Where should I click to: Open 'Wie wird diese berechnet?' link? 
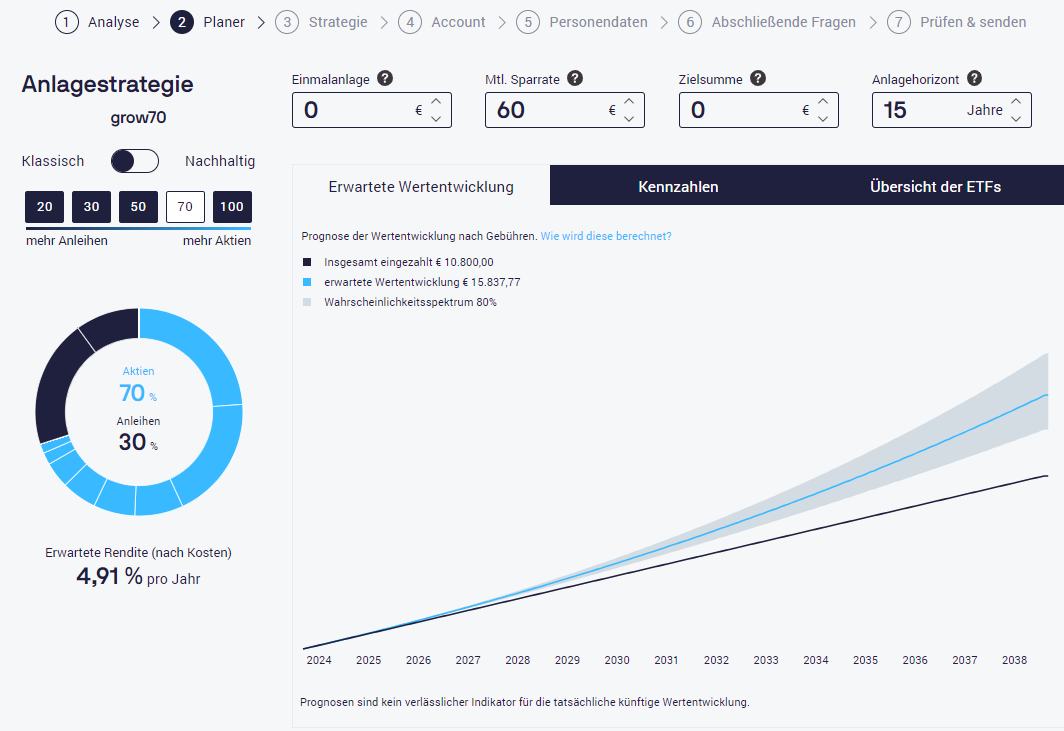click(606, 236)
